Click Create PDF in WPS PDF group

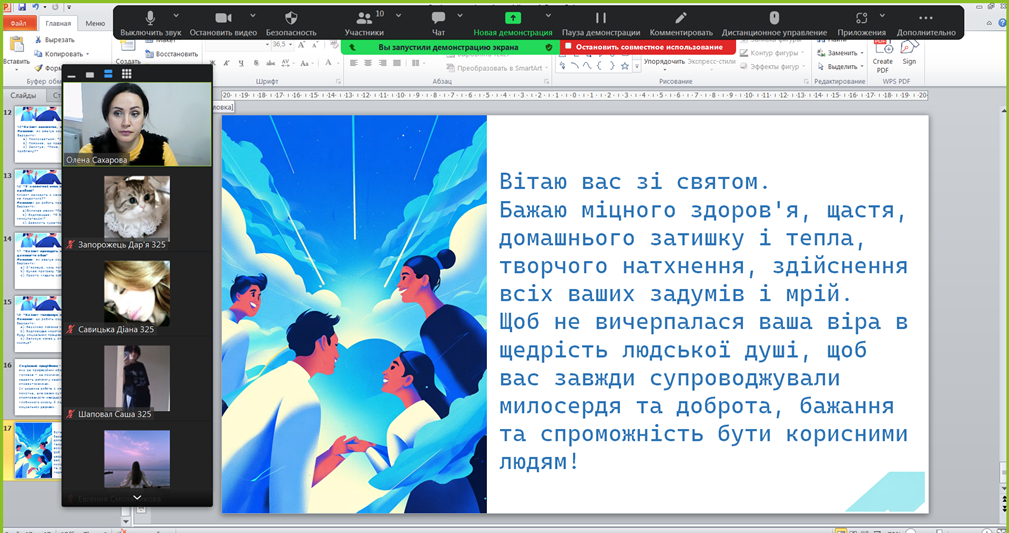click(x=883, y=62)
